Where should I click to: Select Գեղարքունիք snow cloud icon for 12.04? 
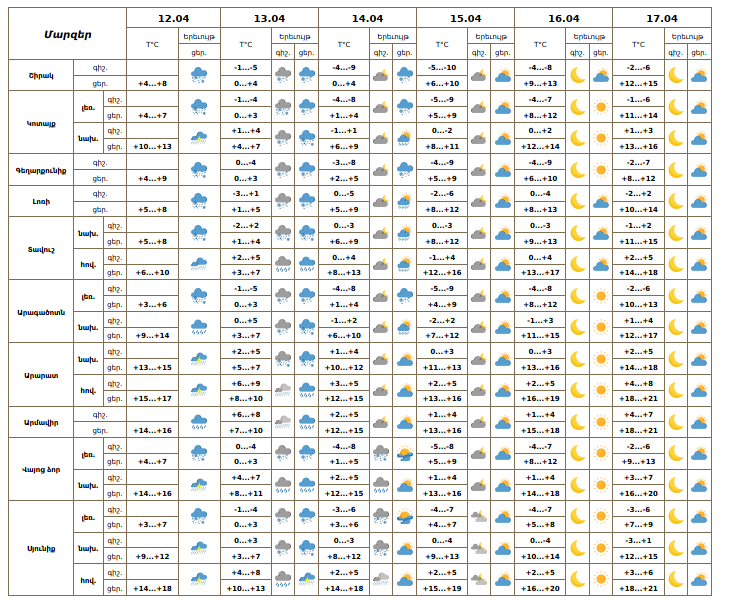coord(199,170)
